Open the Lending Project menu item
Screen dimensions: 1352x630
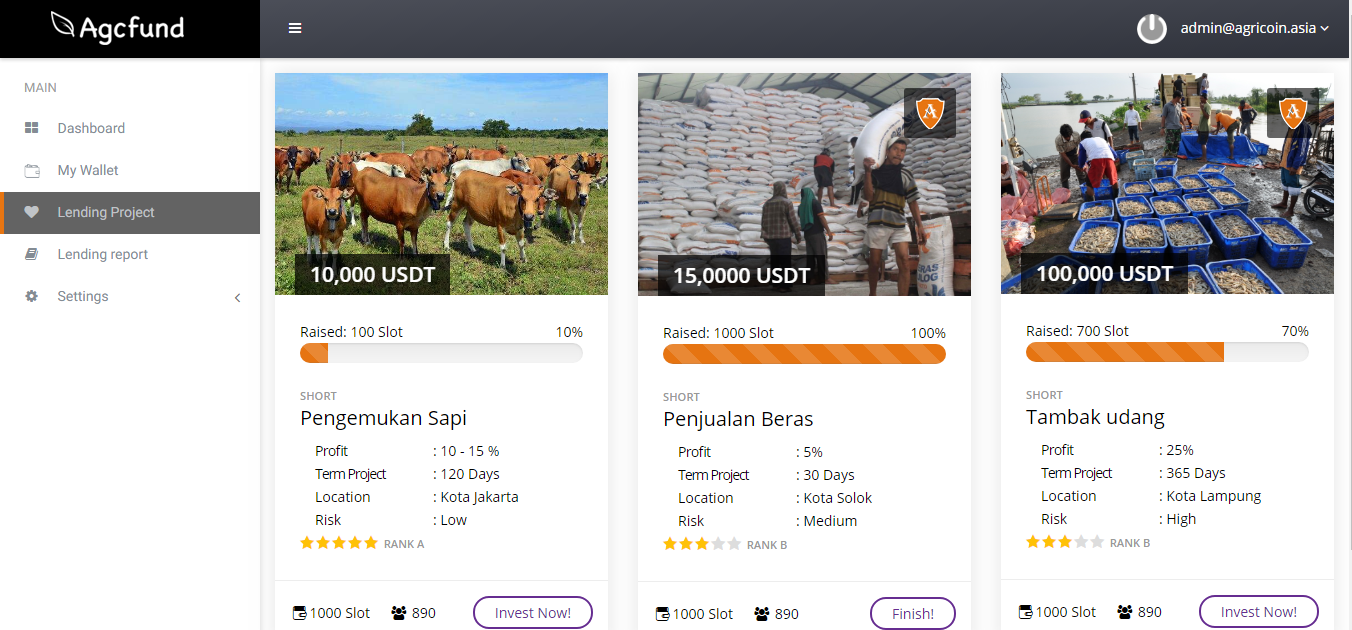(x=106, y=212)
